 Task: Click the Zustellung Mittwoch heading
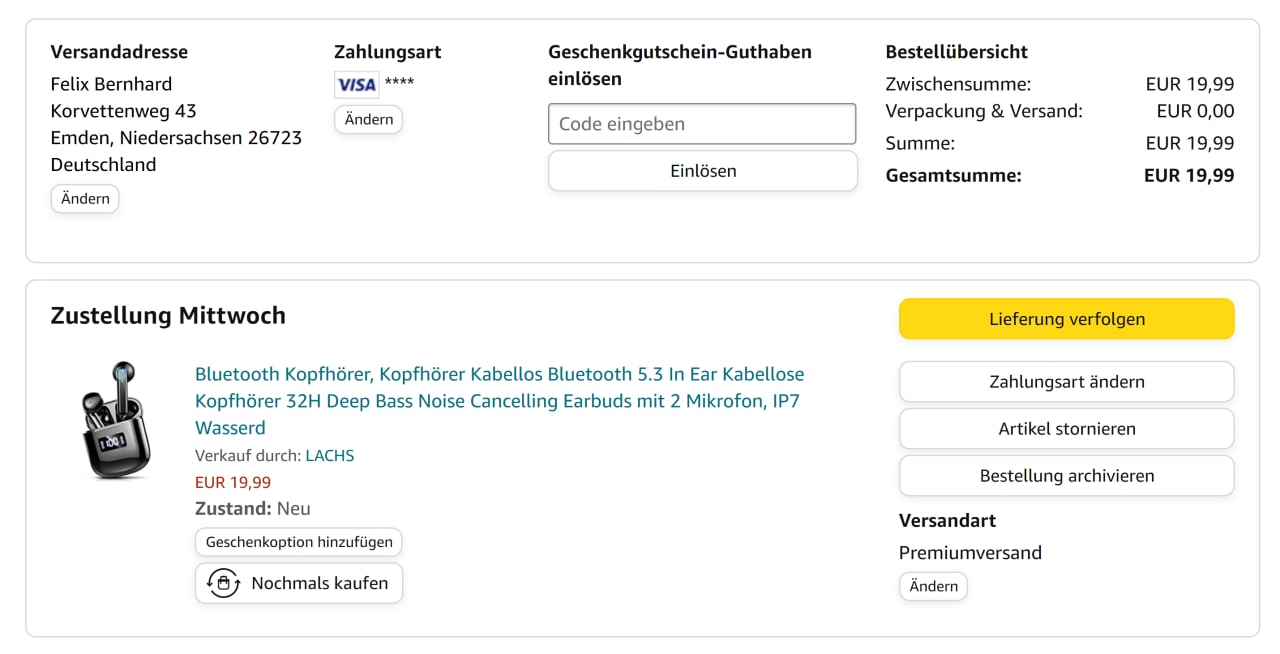[168, 316]
